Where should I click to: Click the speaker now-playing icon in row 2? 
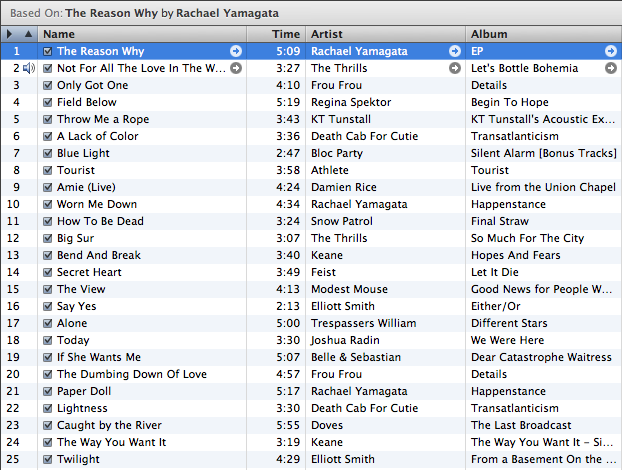coord(29,68)
